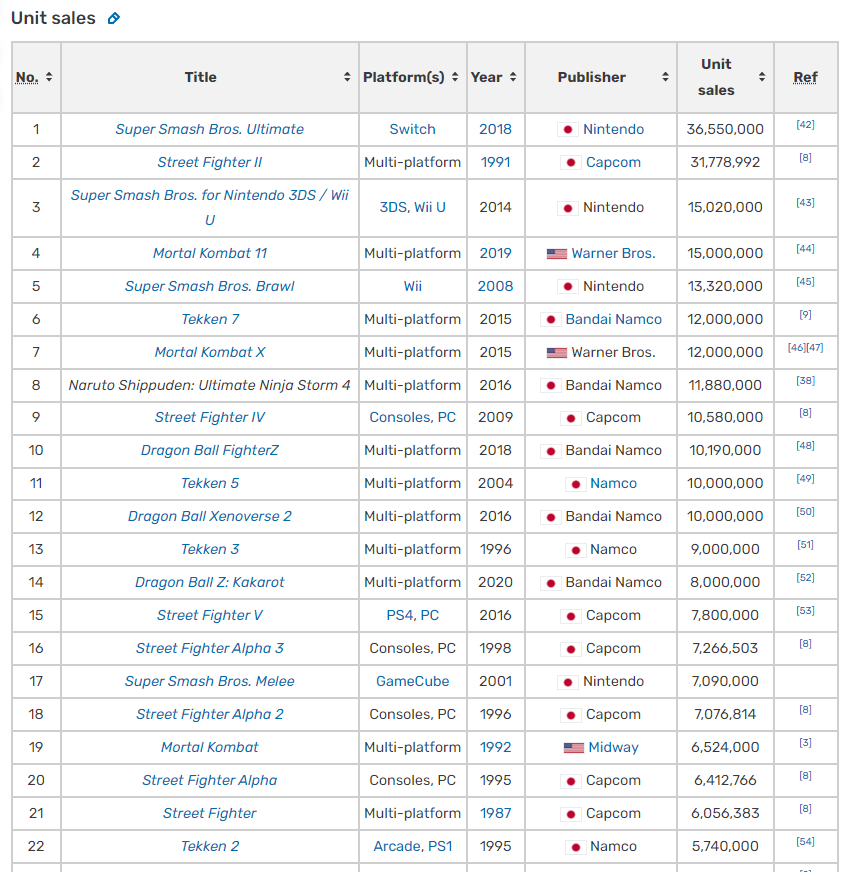Screen dimensions: 849x872
Task: Click Japan flag icon in Tekken 7 row
Action: (x=550, y=319)
